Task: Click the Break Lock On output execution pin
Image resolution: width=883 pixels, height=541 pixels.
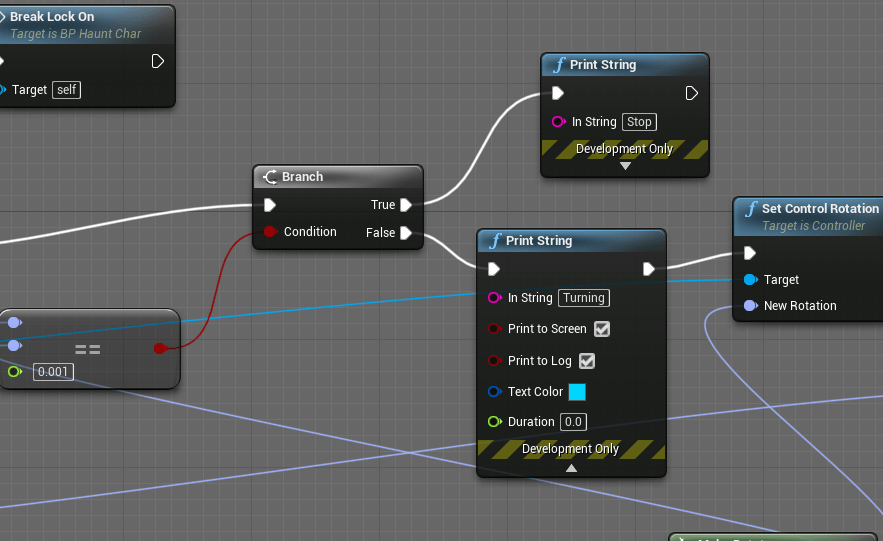Action: pos(157,61)
